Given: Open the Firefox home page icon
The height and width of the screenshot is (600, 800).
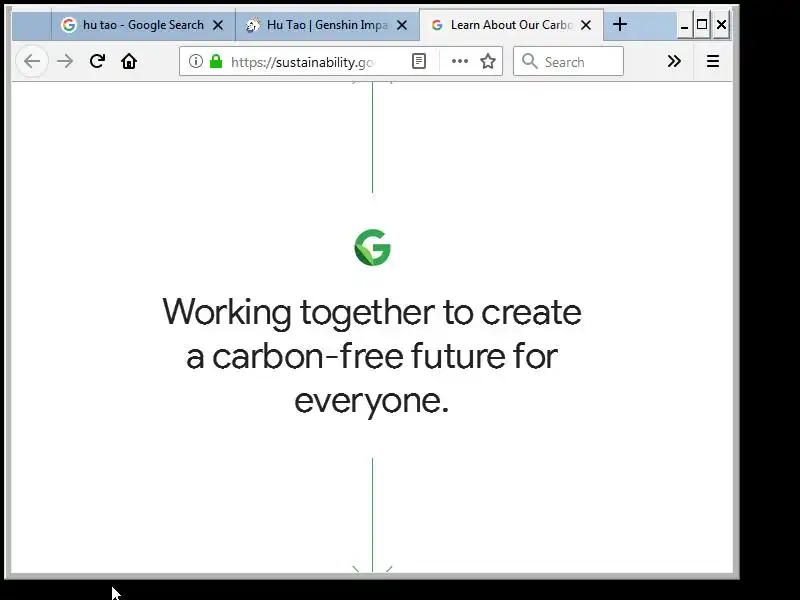Looking at the screenshot, I should (x=129, y=62).
